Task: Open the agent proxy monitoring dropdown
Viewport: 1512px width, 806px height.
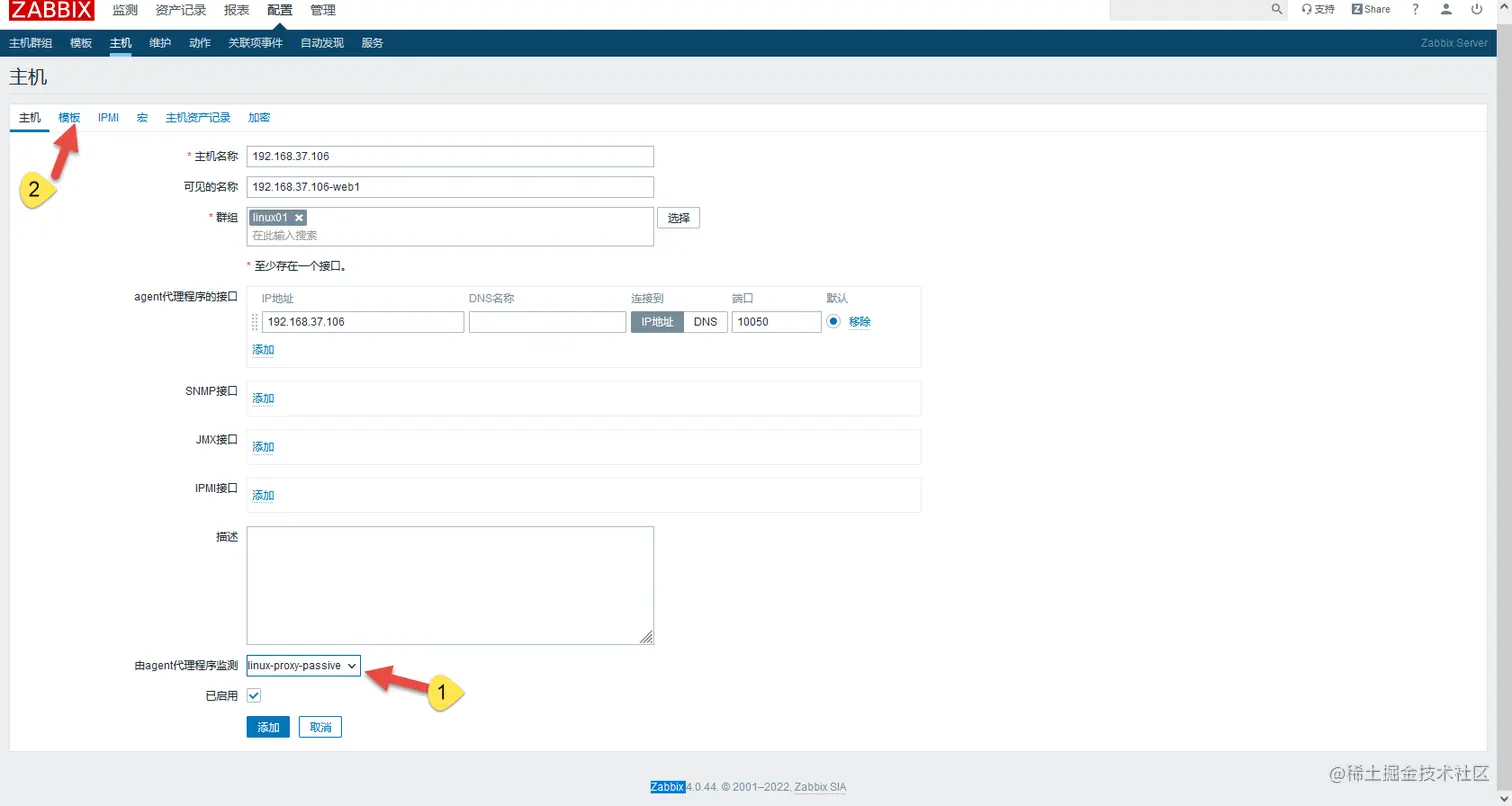Action: 303,666
